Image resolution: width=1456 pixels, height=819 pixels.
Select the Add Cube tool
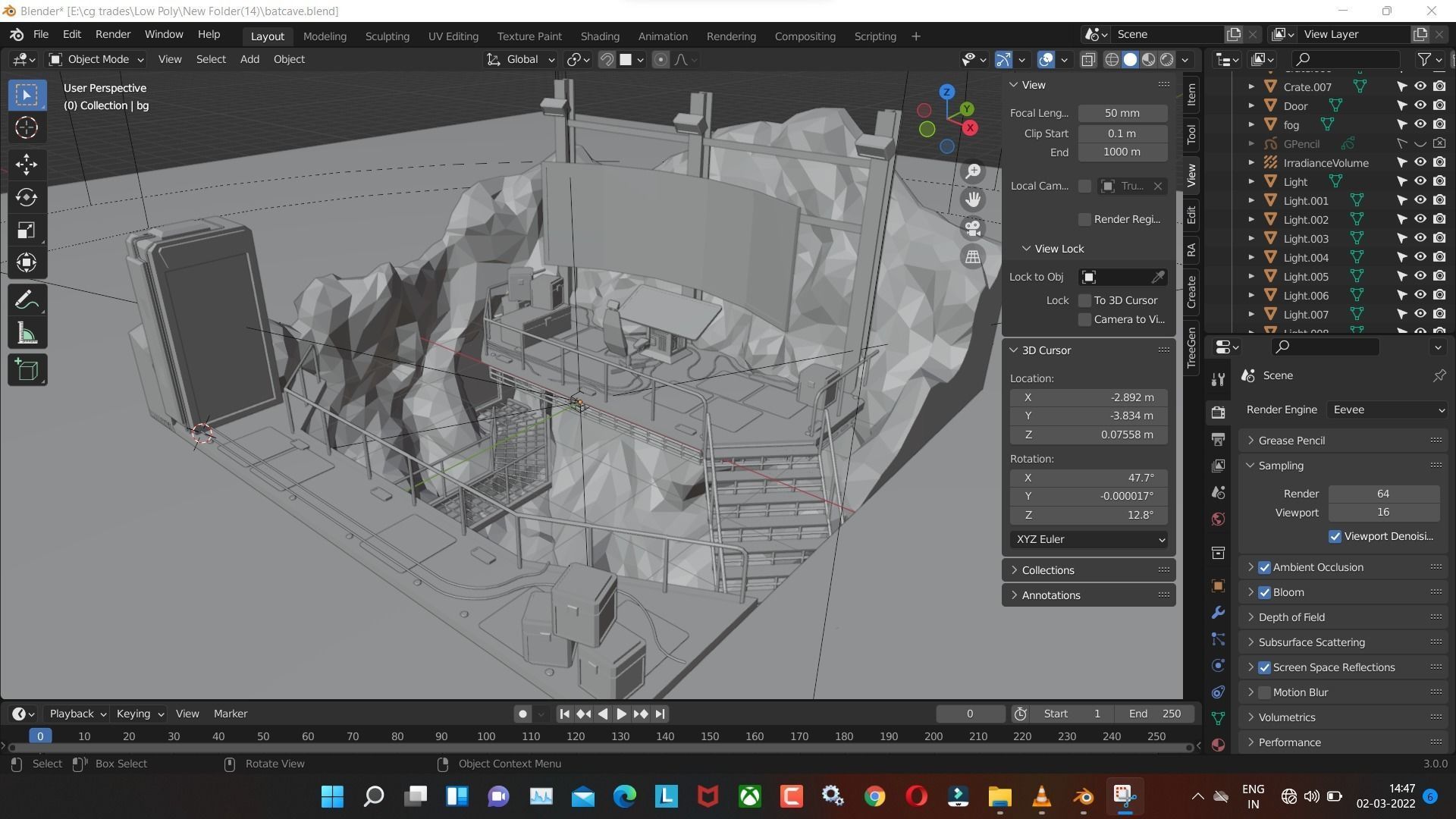(27, 370)
